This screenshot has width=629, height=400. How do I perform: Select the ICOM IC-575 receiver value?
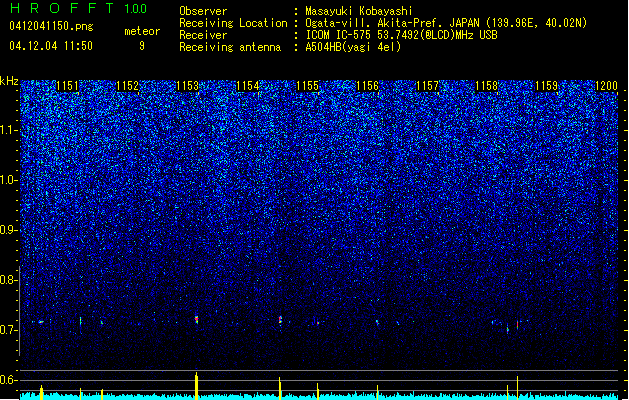coord(401,35)
